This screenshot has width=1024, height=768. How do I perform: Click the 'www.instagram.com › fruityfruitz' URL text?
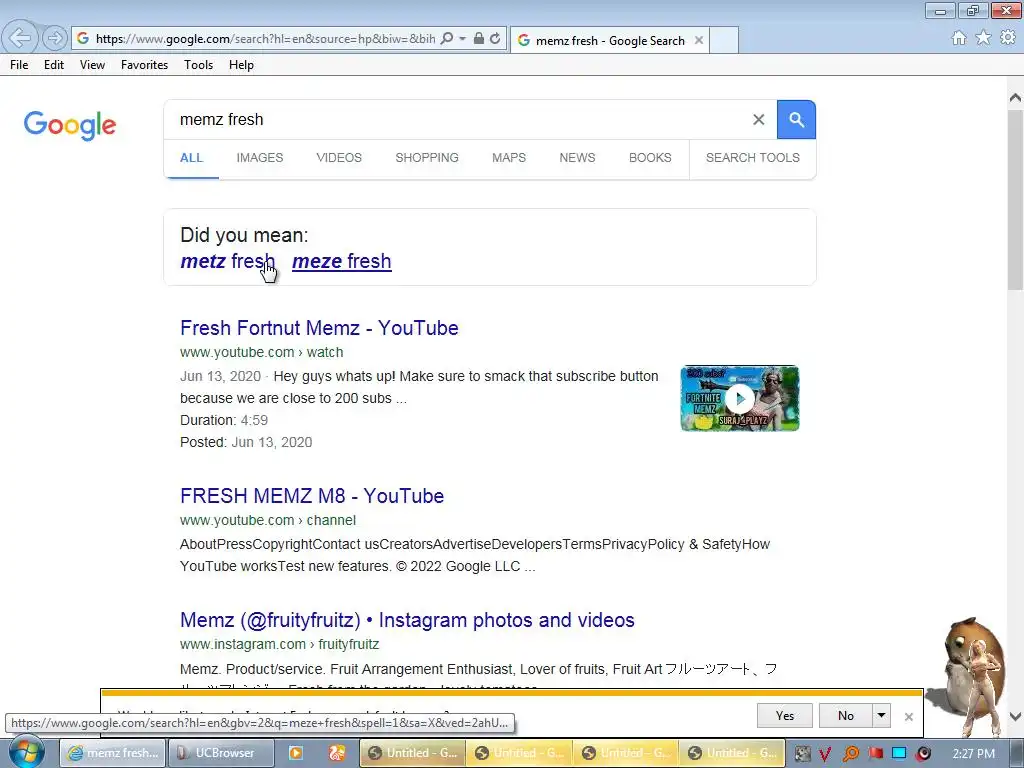pos(280,644)
